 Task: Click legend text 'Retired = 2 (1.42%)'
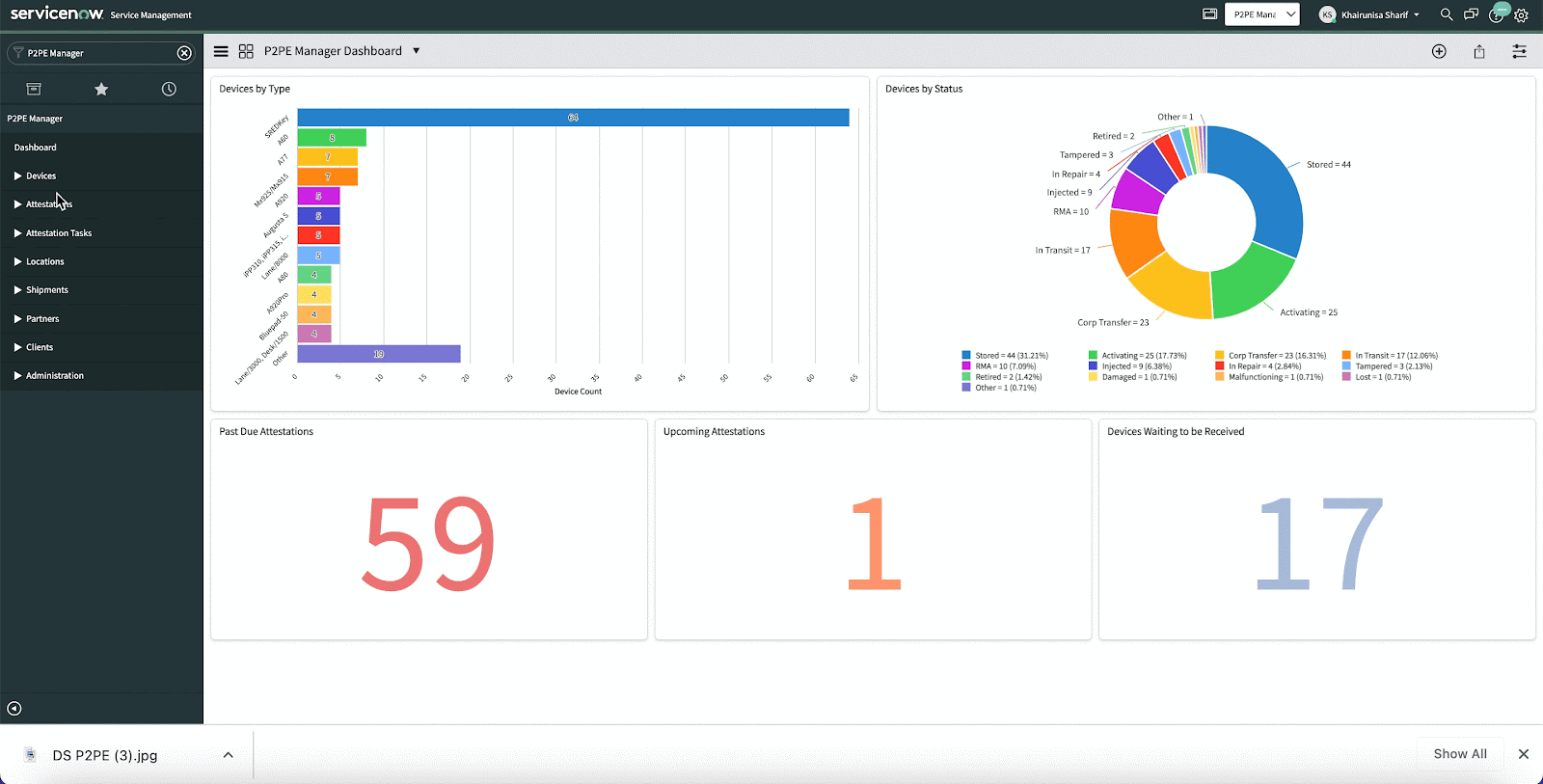pyautogui.click(x=1009, y=377)
